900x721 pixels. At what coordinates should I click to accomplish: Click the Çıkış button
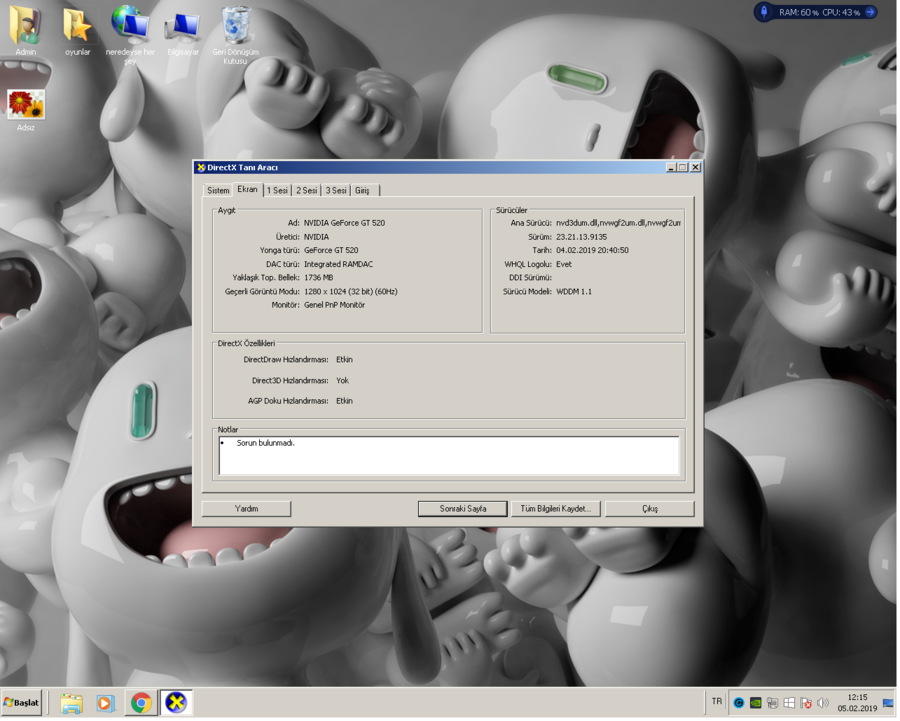click(x=650, y=509)
